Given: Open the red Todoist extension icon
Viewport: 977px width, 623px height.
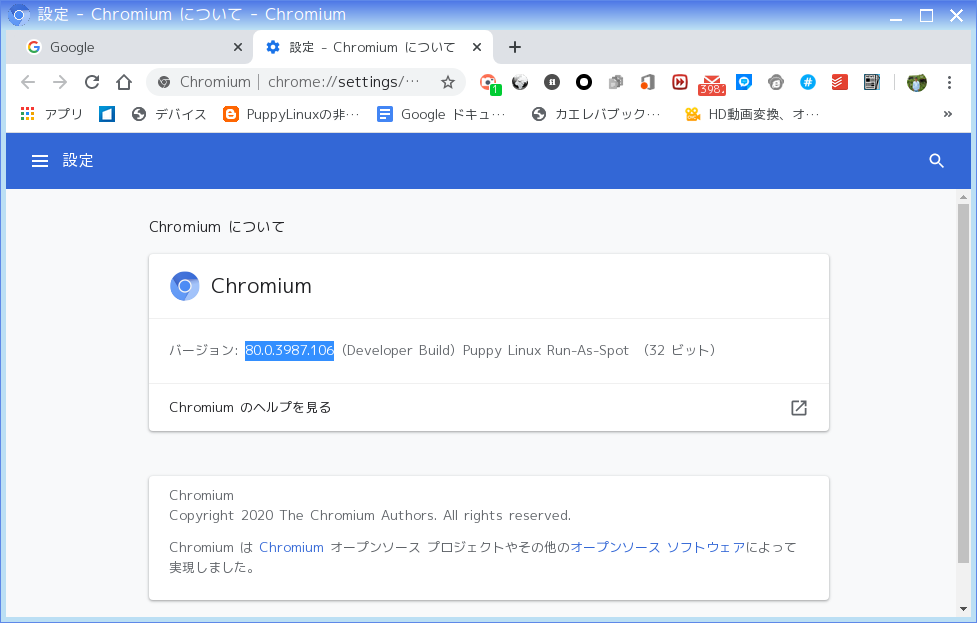Looking at the screenshot, I should click(840, 82).
